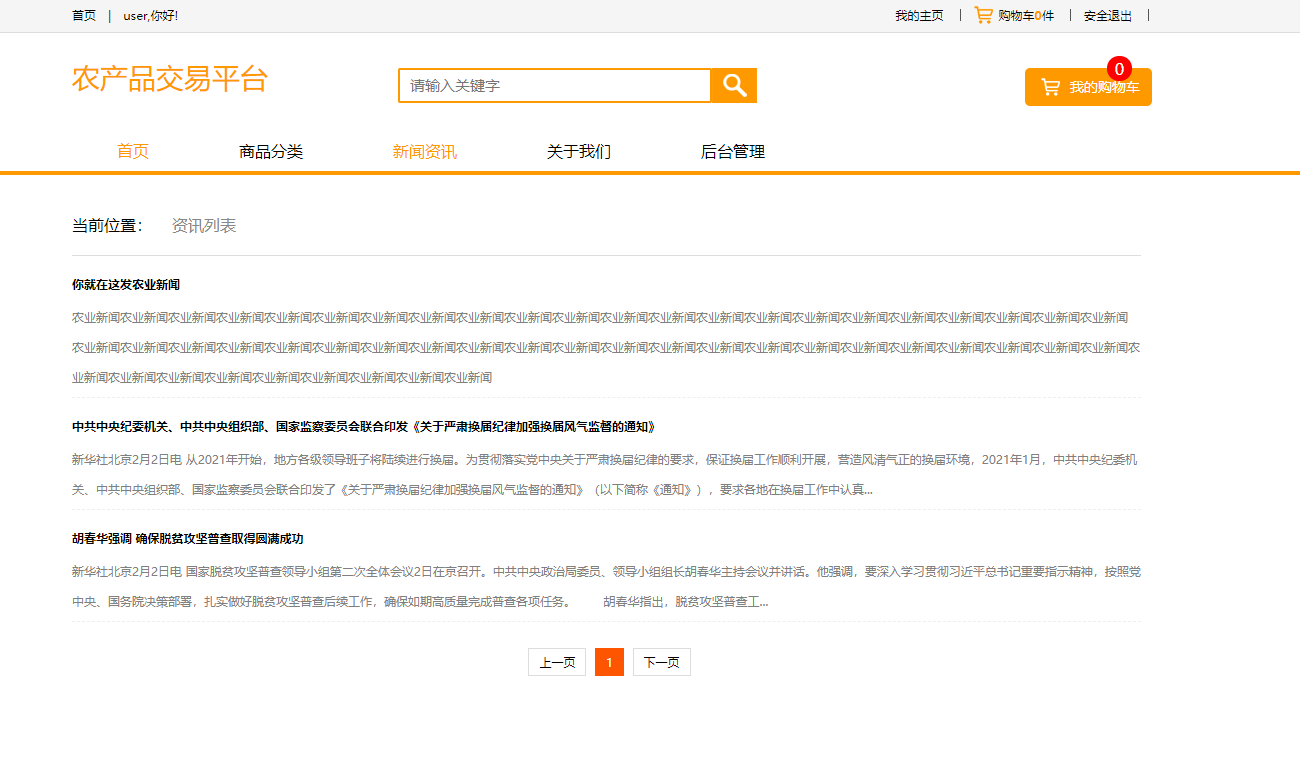
Task: Switch to the 关于我们 tab
Action: pos(579,151)
